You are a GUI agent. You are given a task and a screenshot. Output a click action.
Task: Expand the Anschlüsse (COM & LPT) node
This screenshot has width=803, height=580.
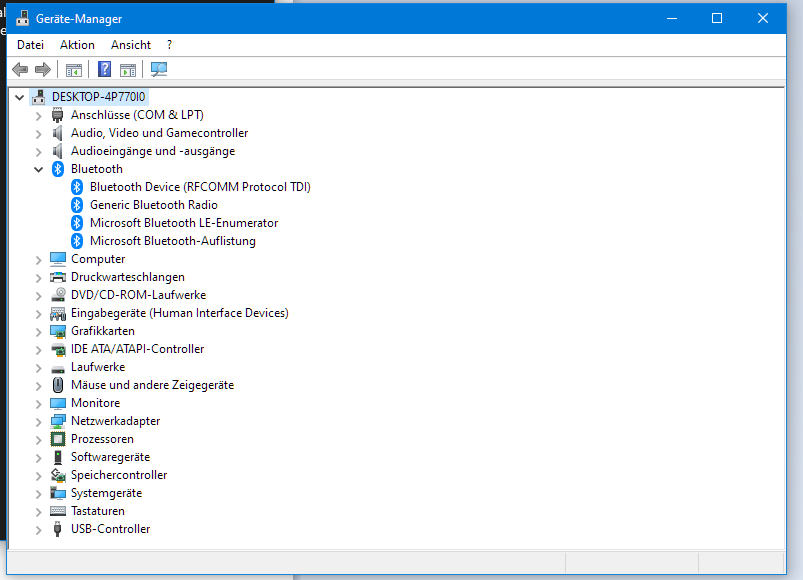pyautogui.click(x=38, y=116)
